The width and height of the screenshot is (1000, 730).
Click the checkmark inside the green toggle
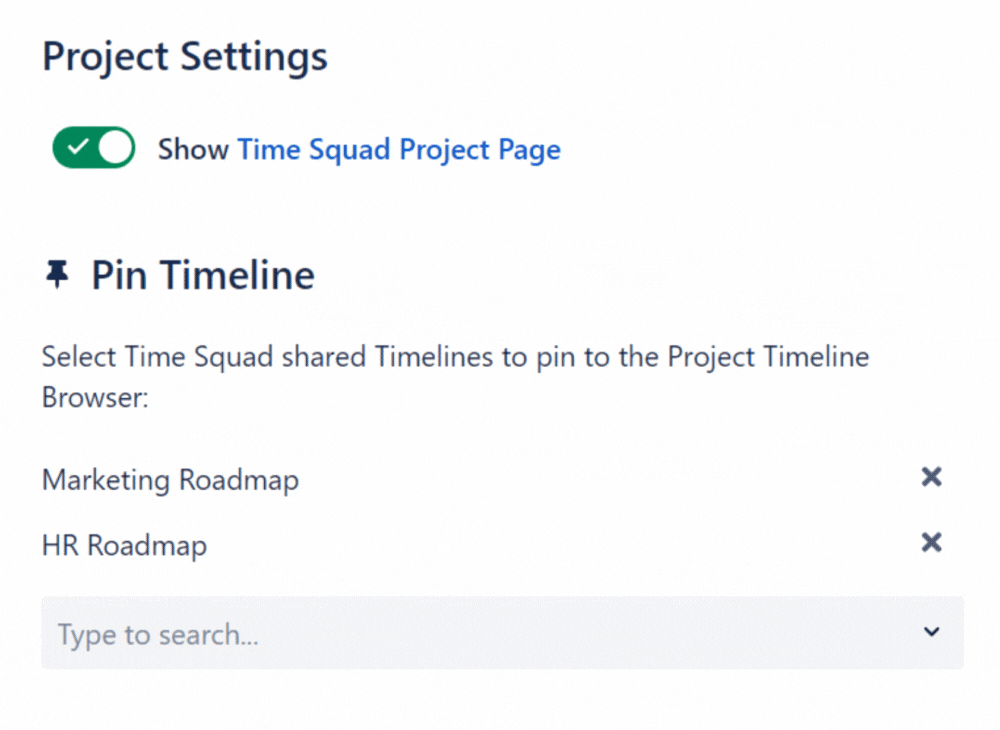pos(80,147)
